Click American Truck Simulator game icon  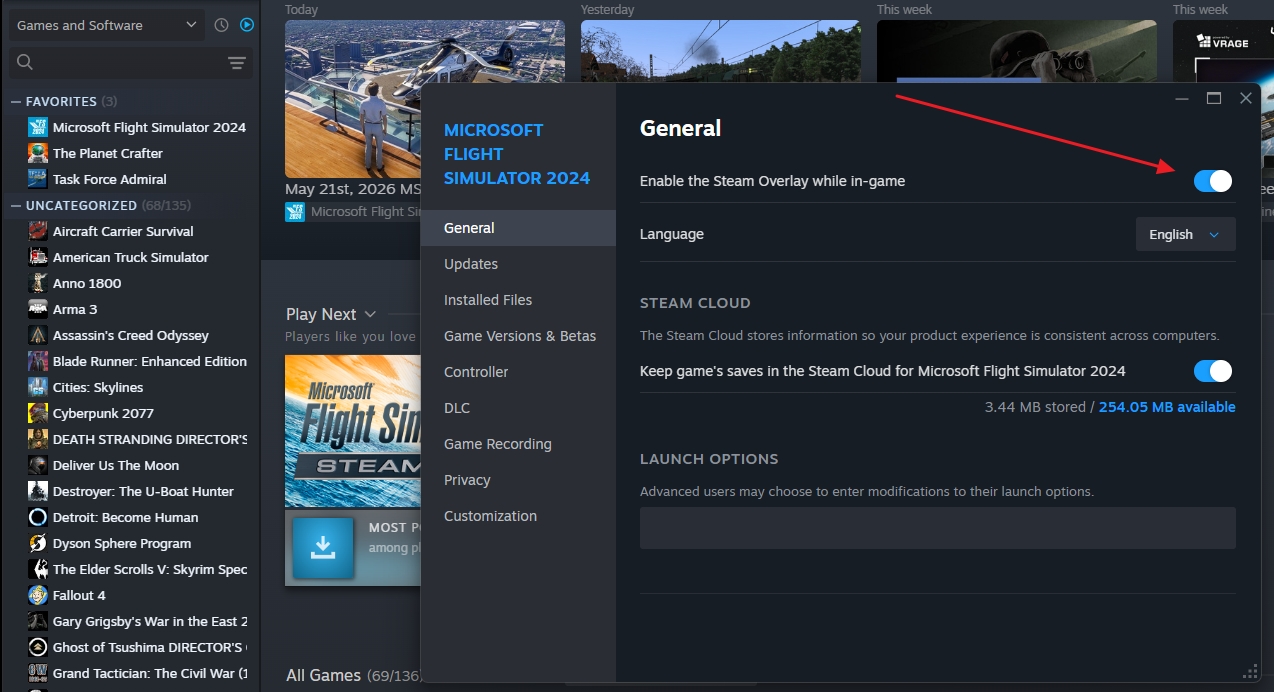click(37, 257)
